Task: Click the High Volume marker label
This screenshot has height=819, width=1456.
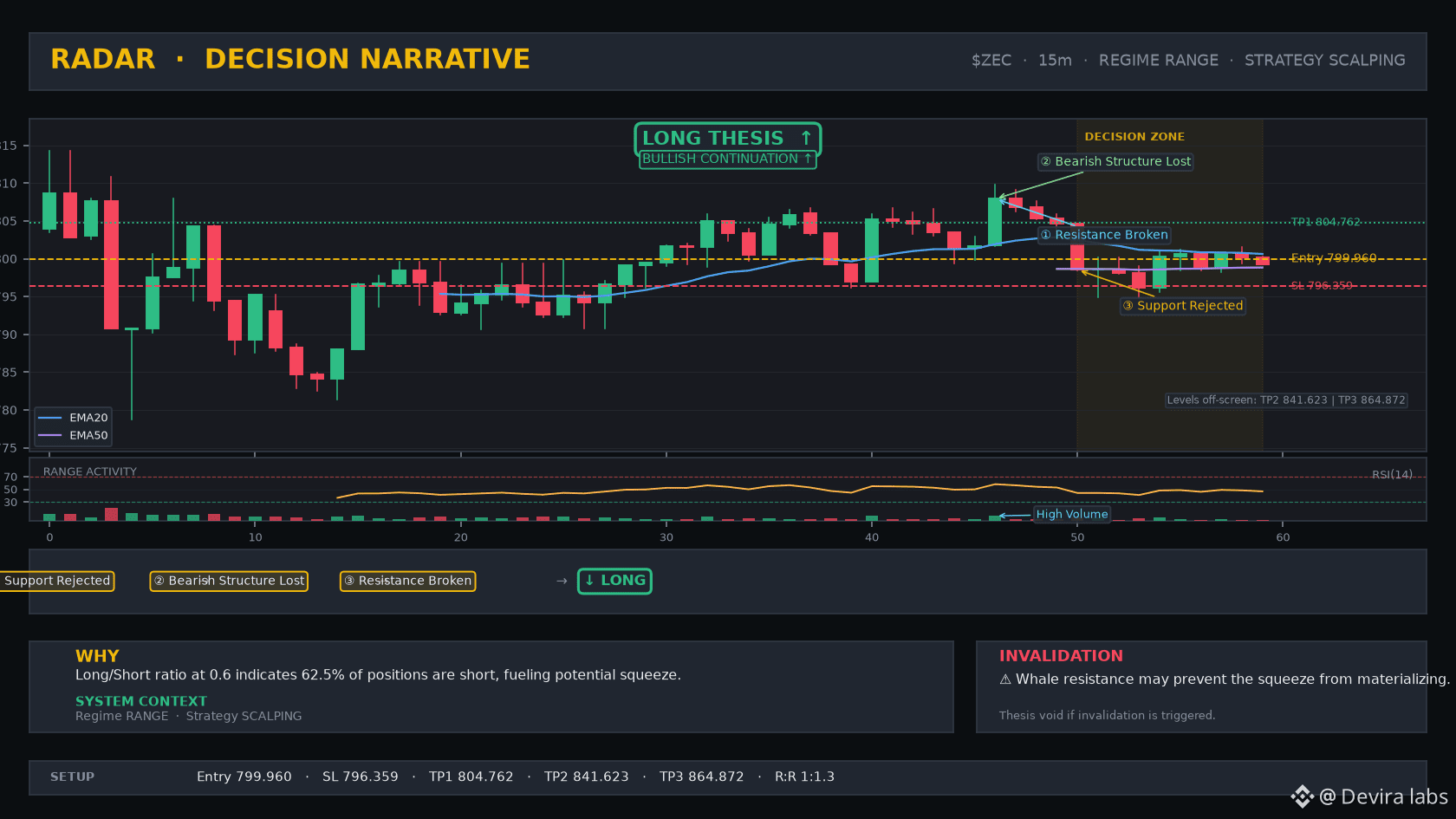Action: pos(1072,514)
